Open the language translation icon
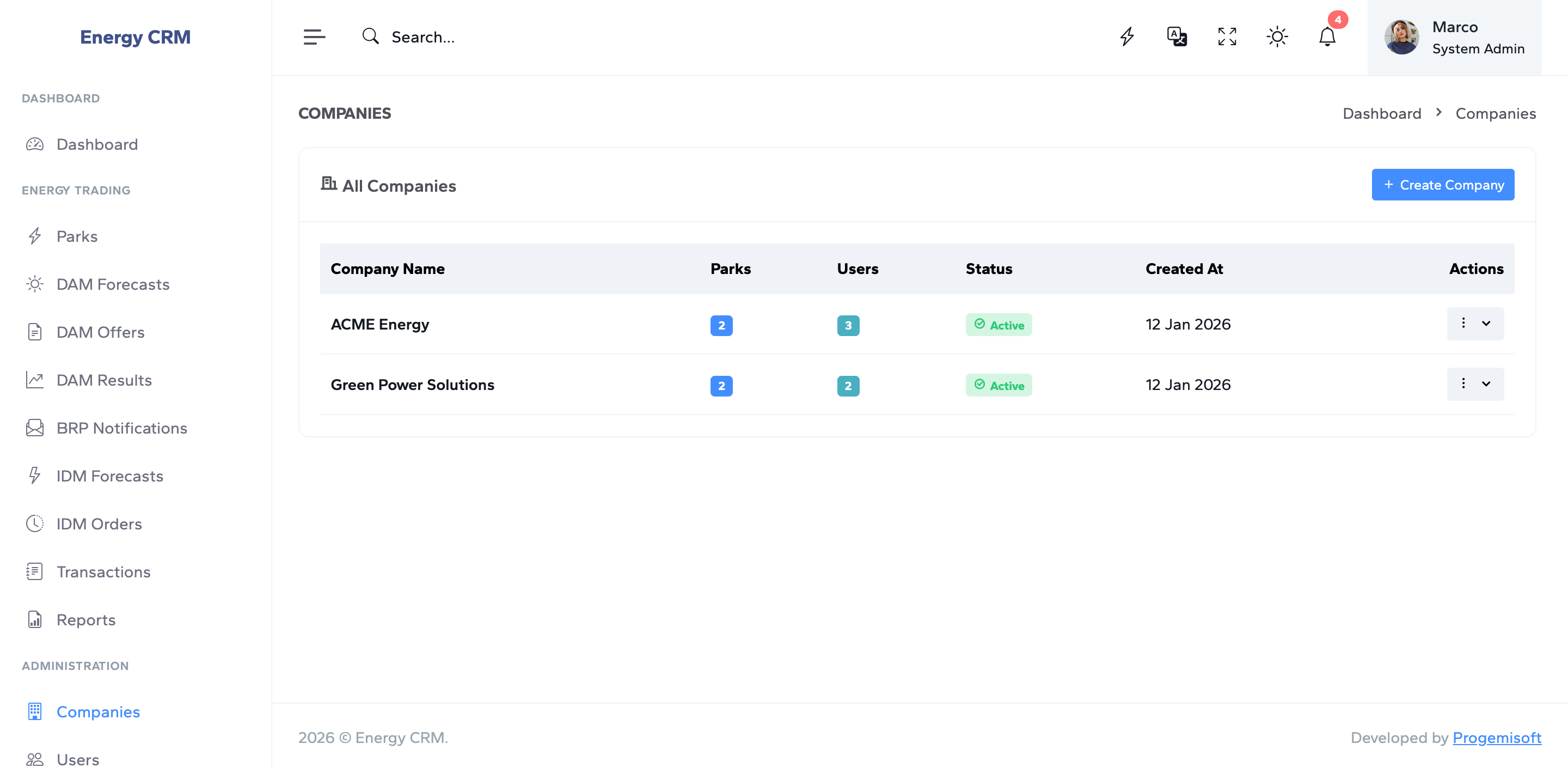This screenshot has width=1568, height=768. 1177,37
